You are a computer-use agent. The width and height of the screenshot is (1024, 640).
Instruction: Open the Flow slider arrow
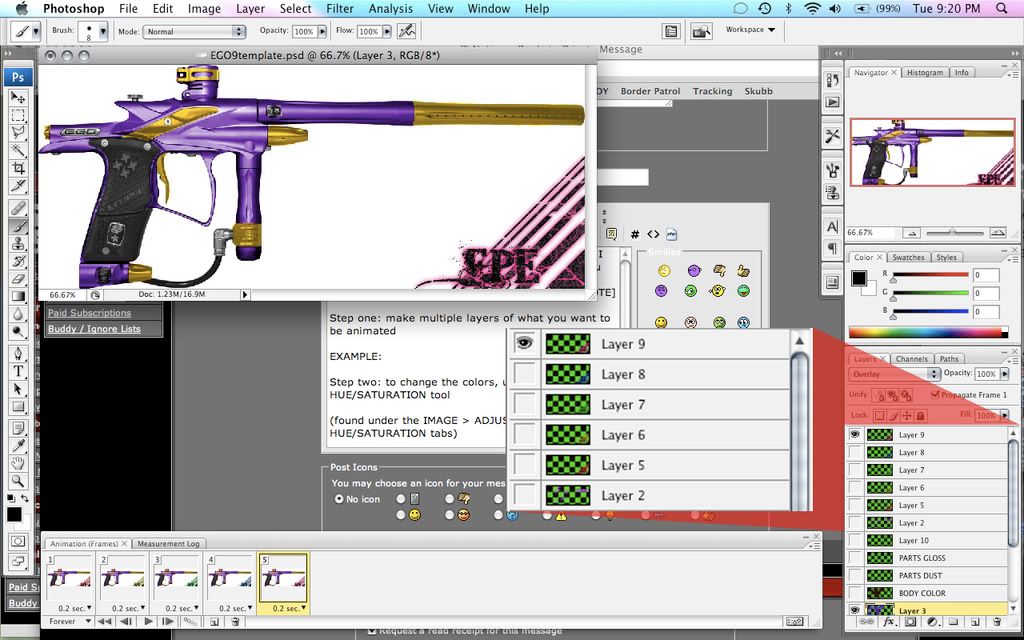387,31
